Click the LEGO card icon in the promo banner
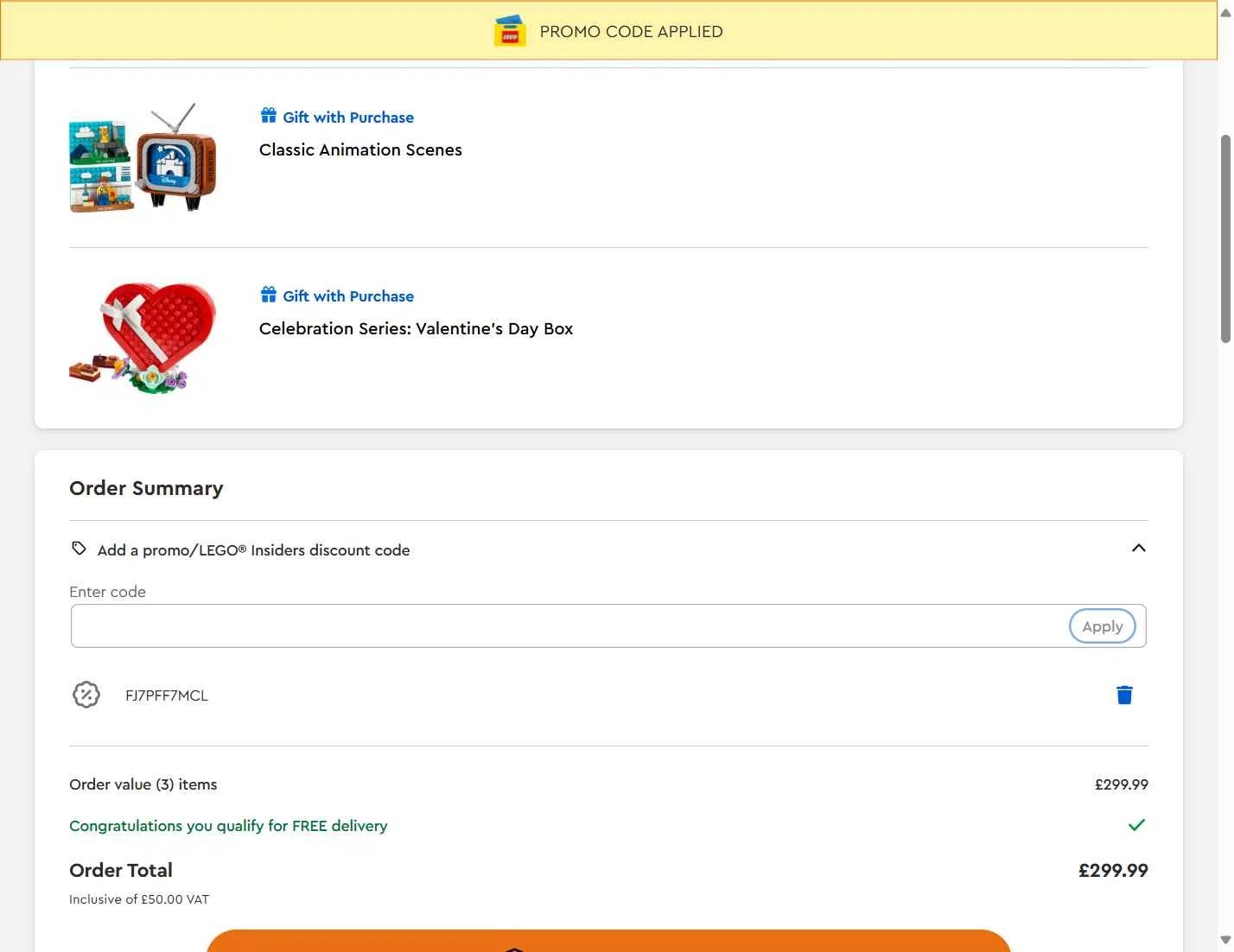Screen dimensions: 1234x952 click(x=510, y=31)
